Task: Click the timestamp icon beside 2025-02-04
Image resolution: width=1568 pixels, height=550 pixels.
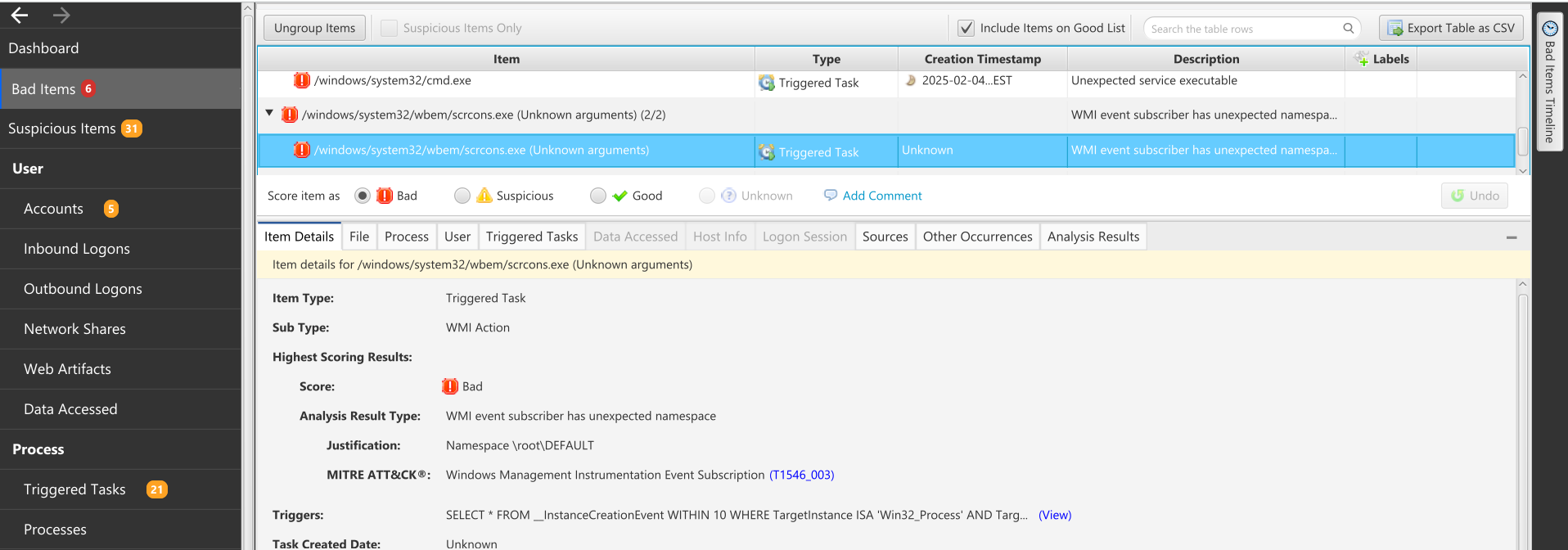Action: pos(910,80)
